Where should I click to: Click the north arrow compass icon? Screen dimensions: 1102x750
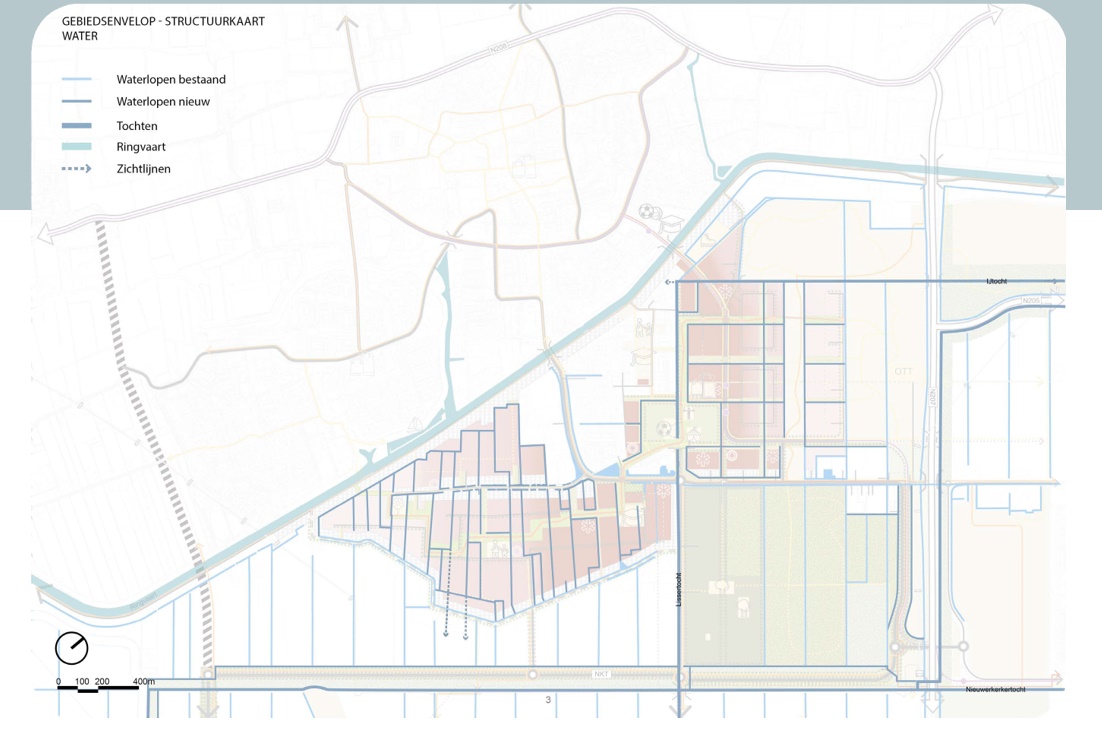pos(72,648)
